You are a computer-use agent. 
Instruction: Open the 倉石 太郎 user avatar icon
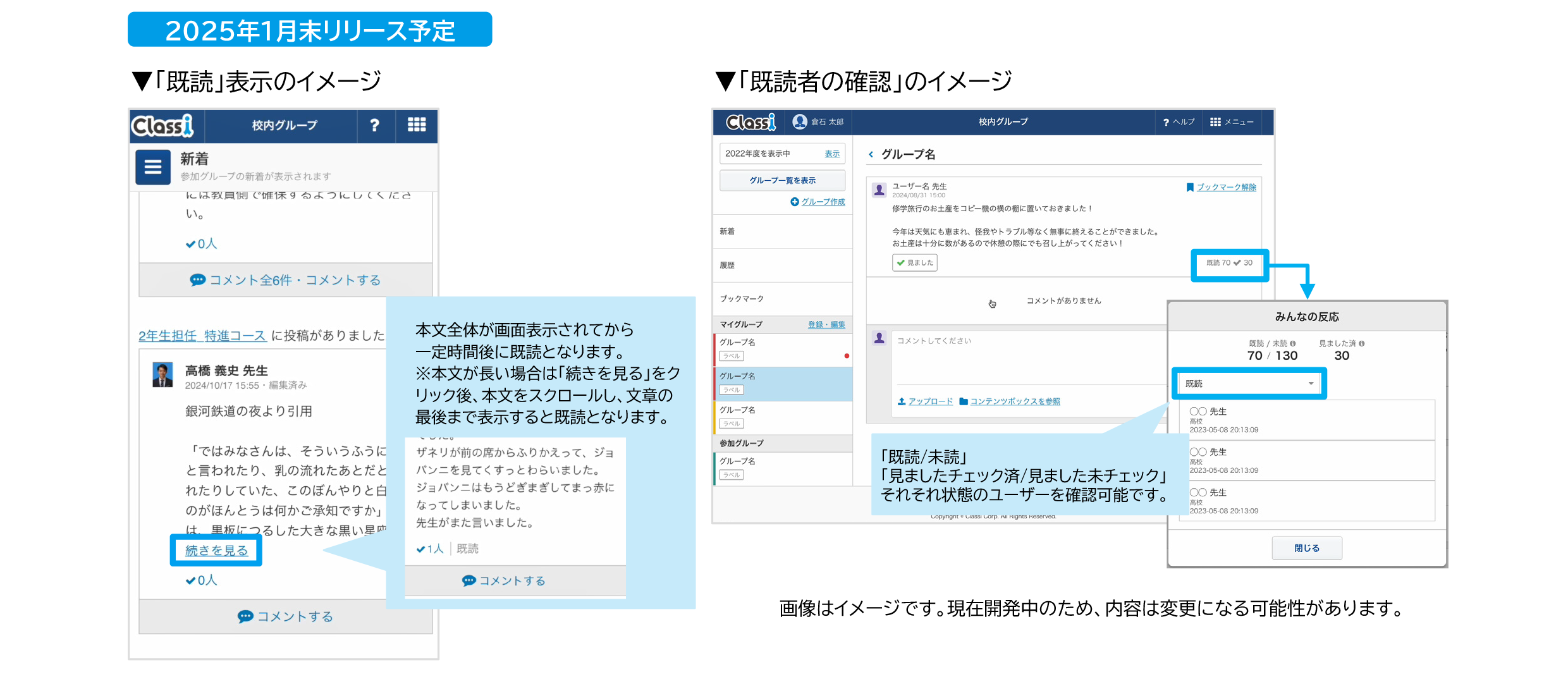[799, 121]
